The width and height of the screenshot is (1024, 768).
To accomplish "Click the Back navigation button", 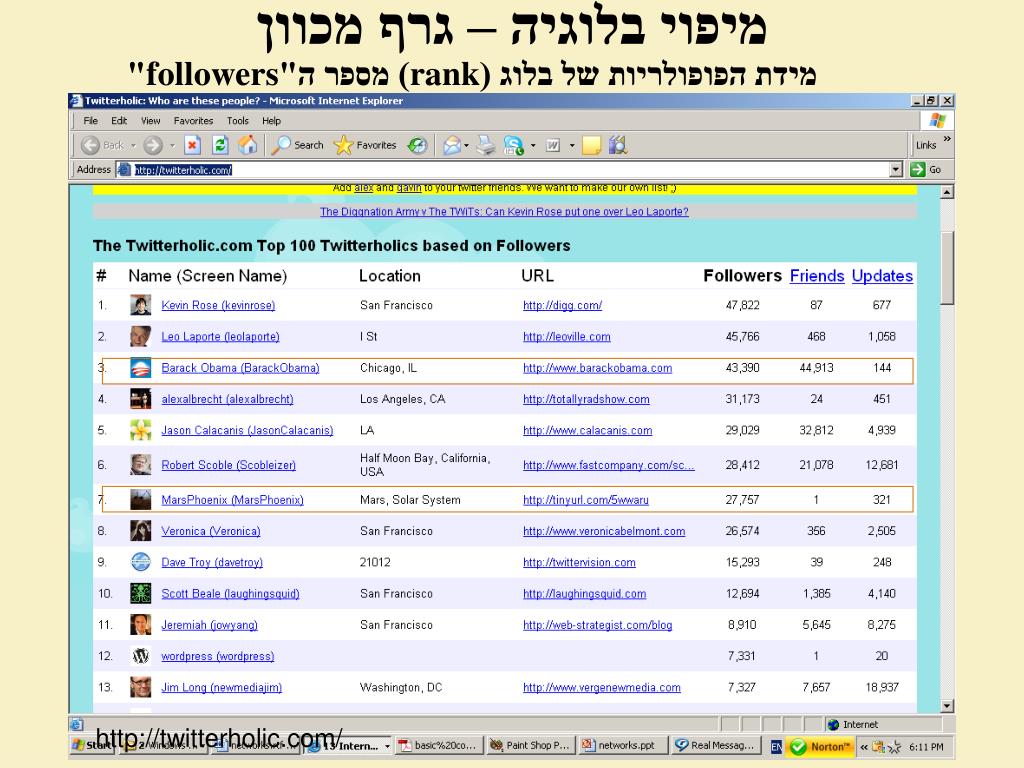I will tap(103, 145).
